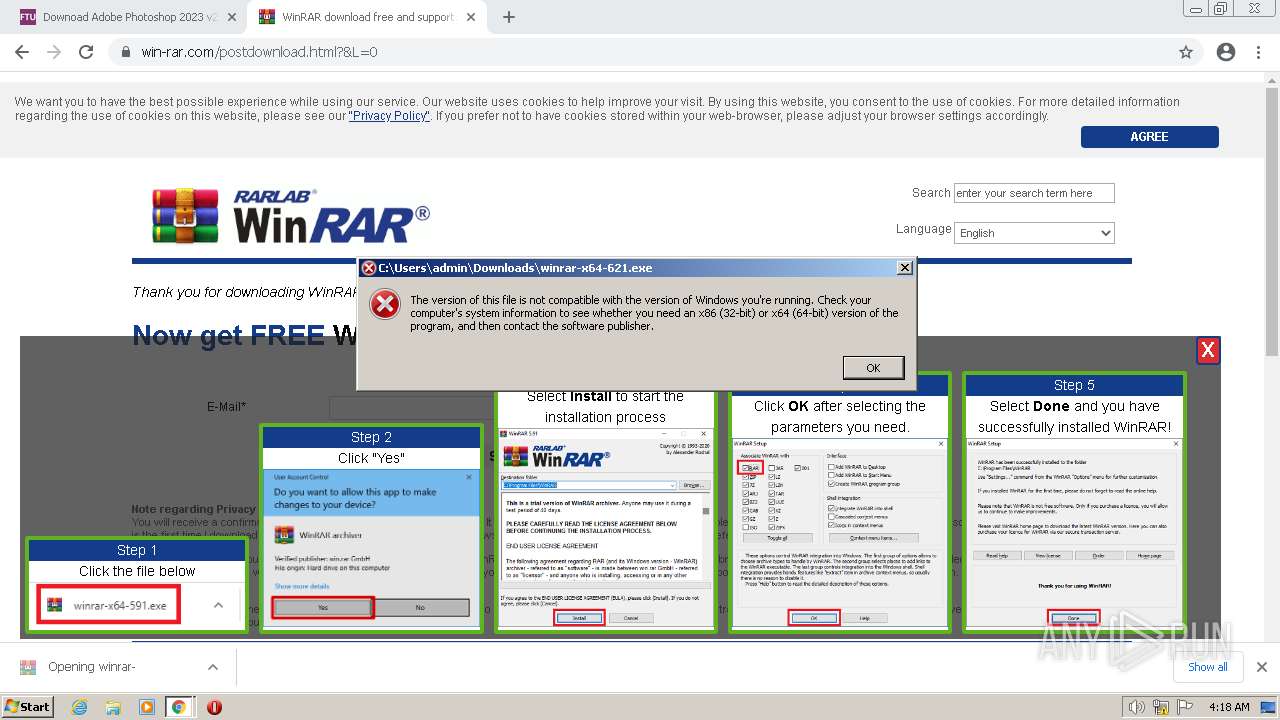
Task: Show all downloads
Action: tap(1207, 667)
